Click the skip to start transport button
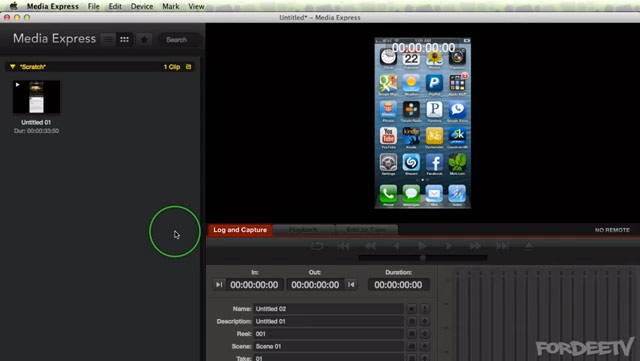This screenshot has width=640, height=361. (343, 246)
